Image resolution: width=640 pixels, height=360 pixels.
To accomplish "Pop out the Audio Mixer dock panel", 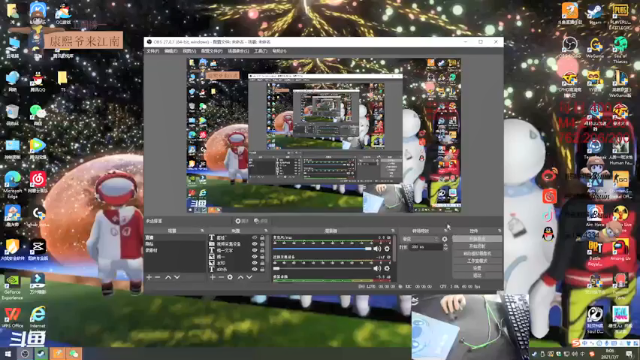I will point(393,231).
